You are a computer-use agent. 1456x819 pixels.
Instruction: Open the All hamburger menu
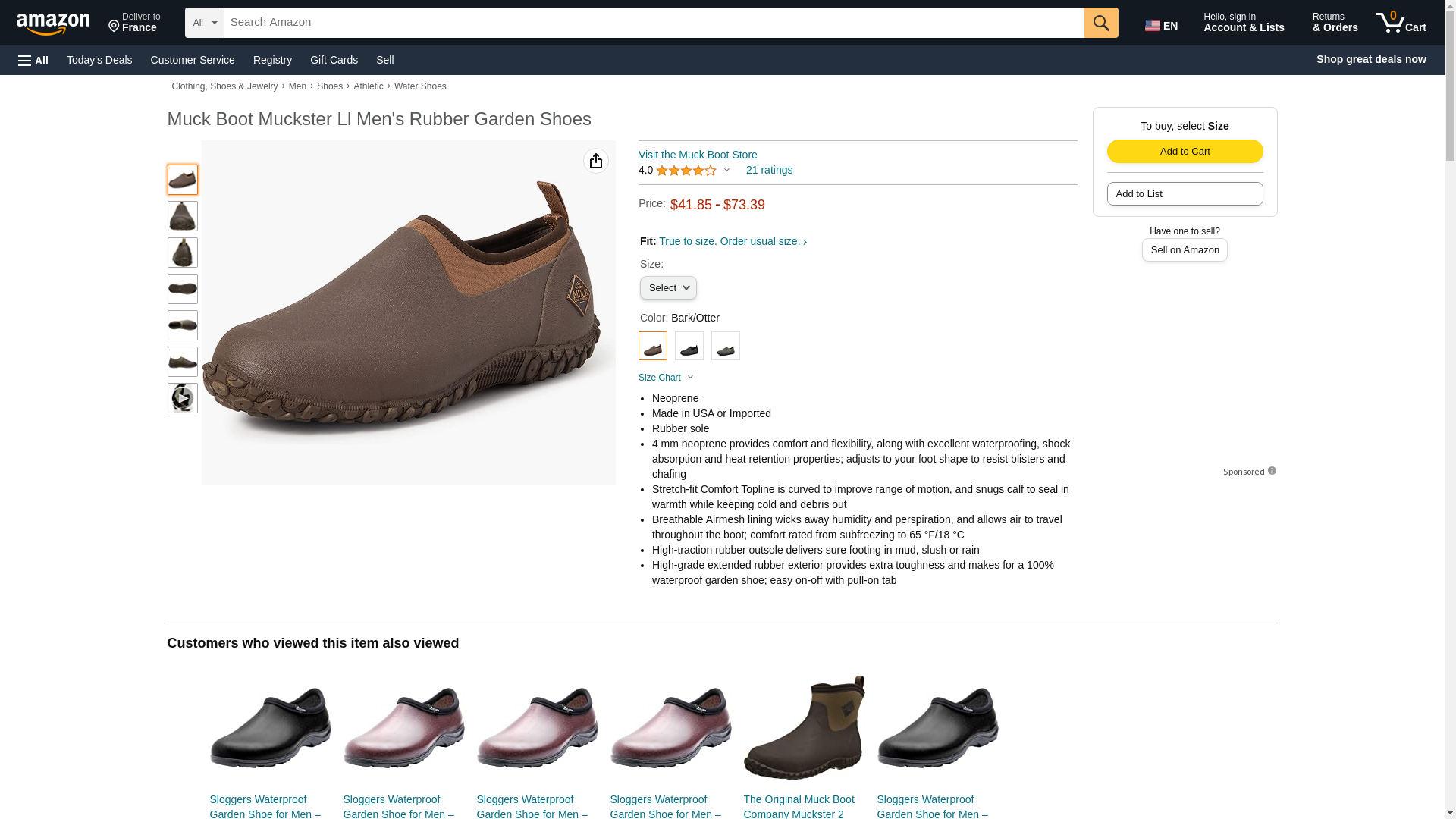pyautogui.click(x=33, y=60)
